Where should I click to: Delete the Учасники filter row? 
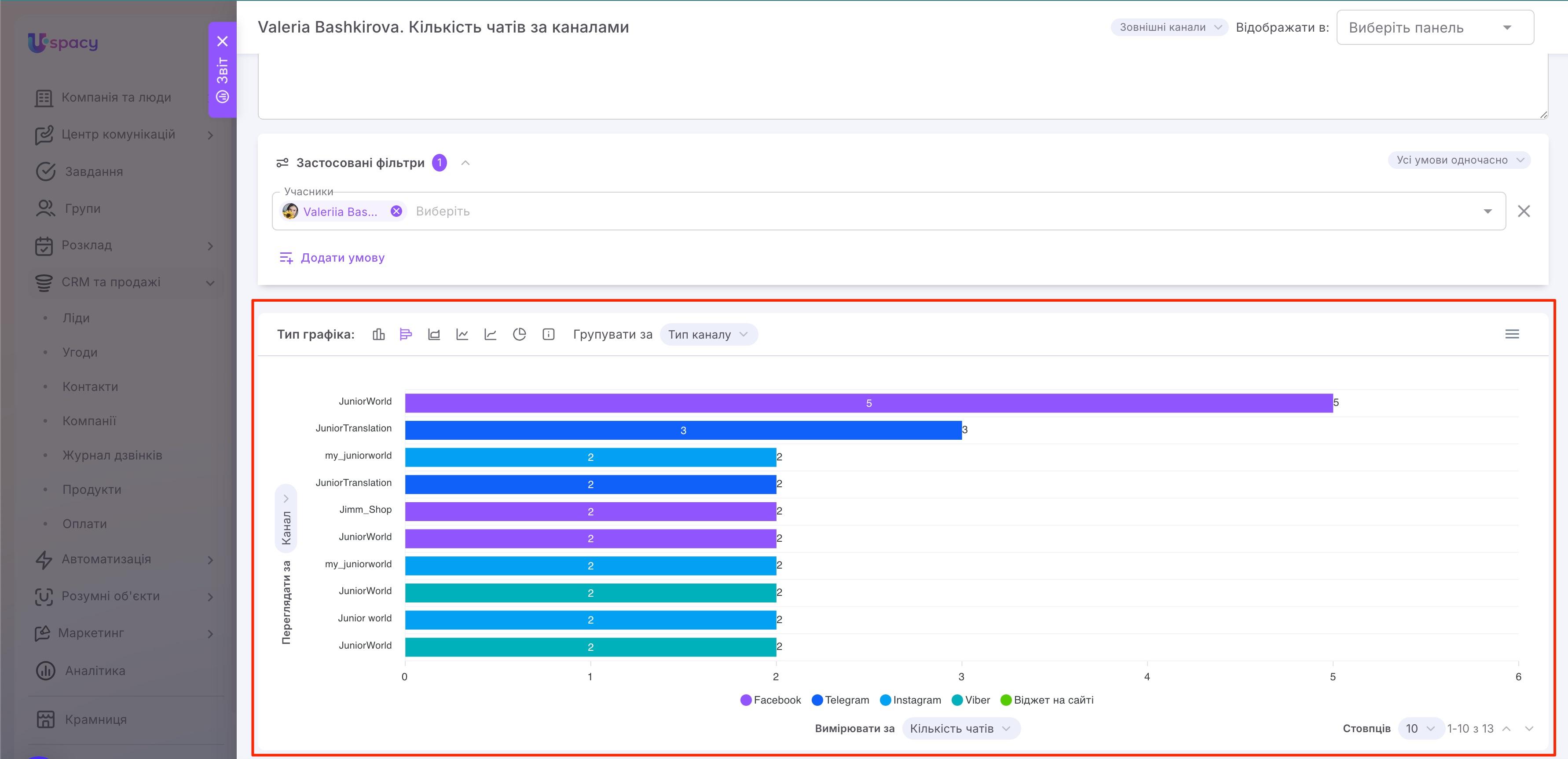click(1524, 211)
